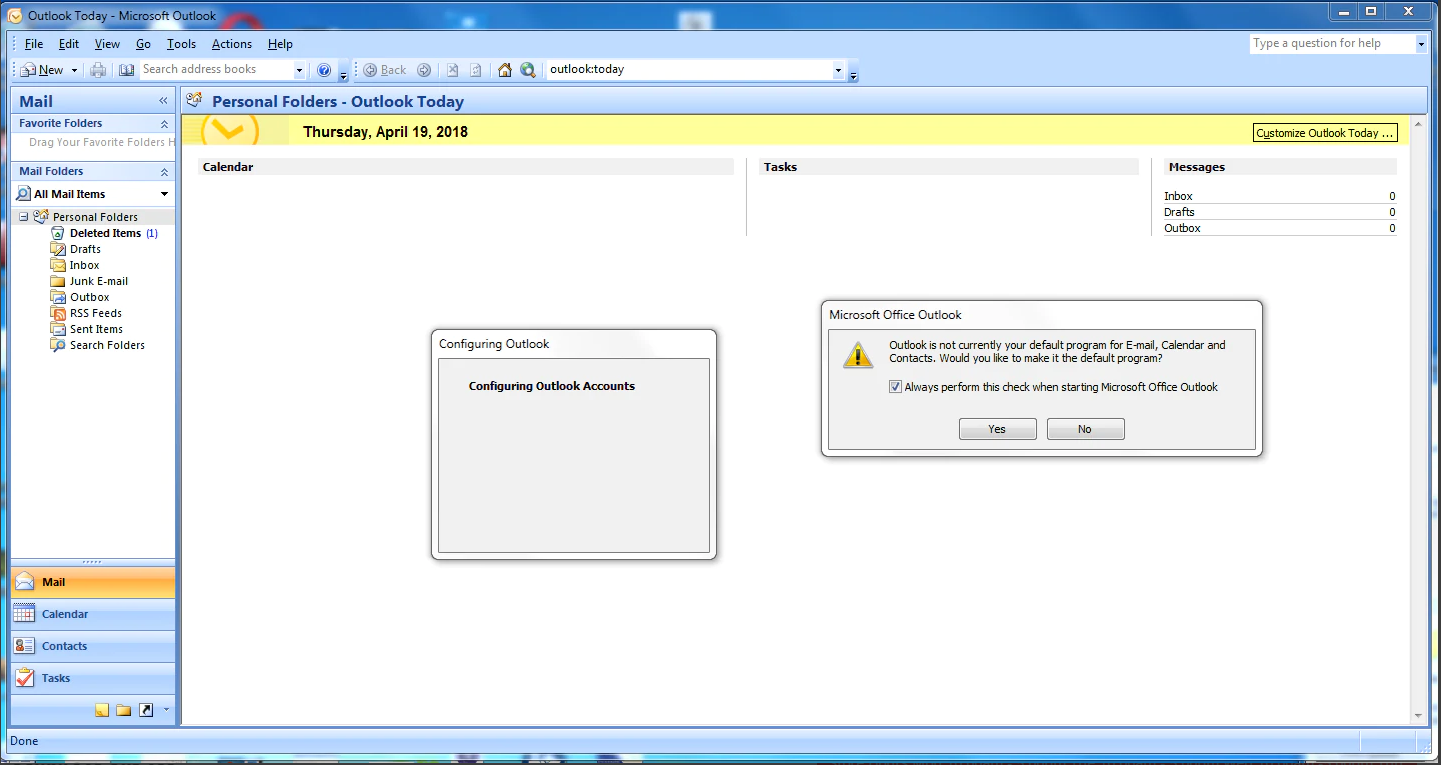Click the Print icon in the toolbar
Image resolution: width=1441 pixels, height=765 pixels.
point(98,70)
